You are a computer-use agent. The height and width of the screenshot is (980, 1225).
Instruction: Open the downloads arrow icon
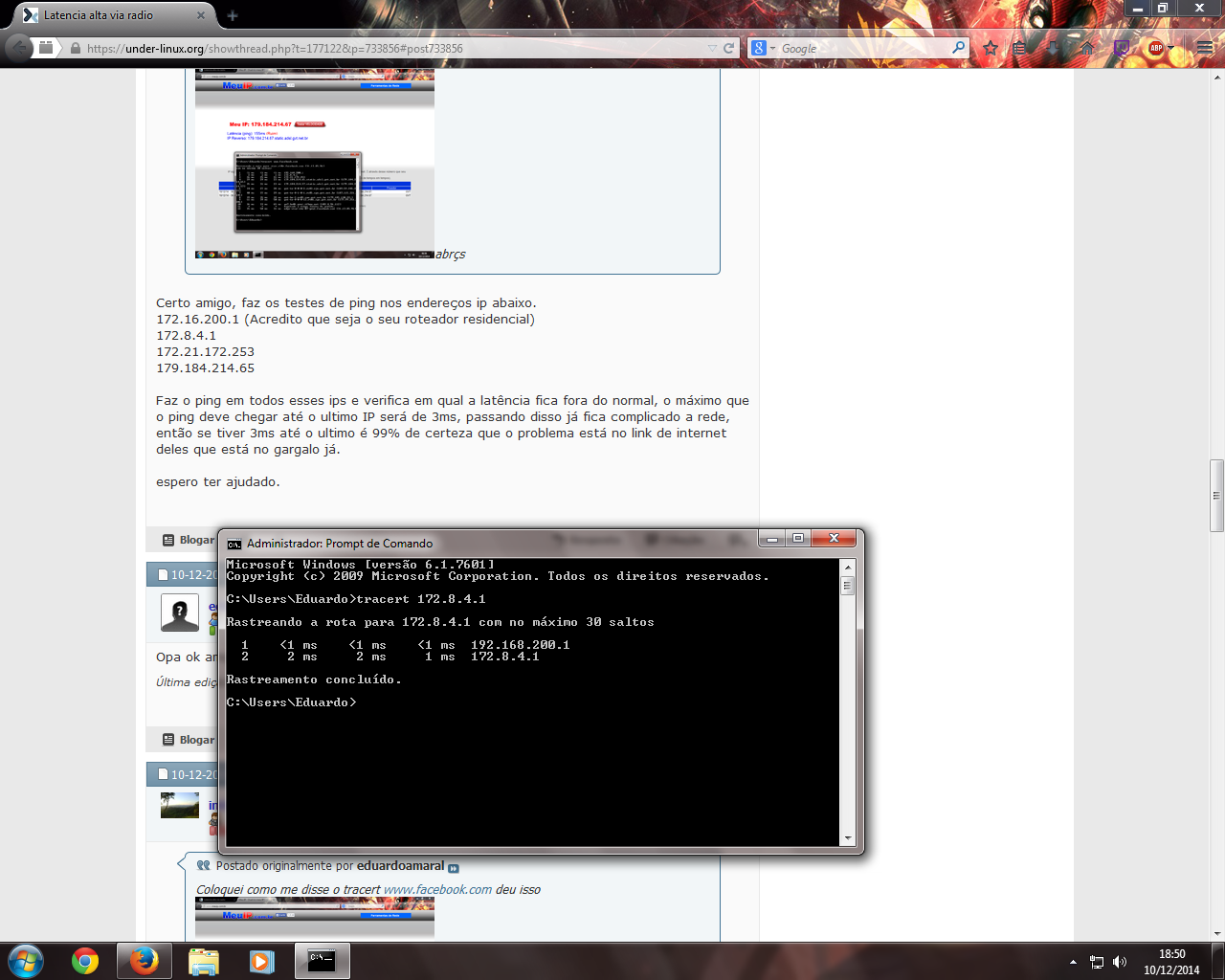(1053, 48)
